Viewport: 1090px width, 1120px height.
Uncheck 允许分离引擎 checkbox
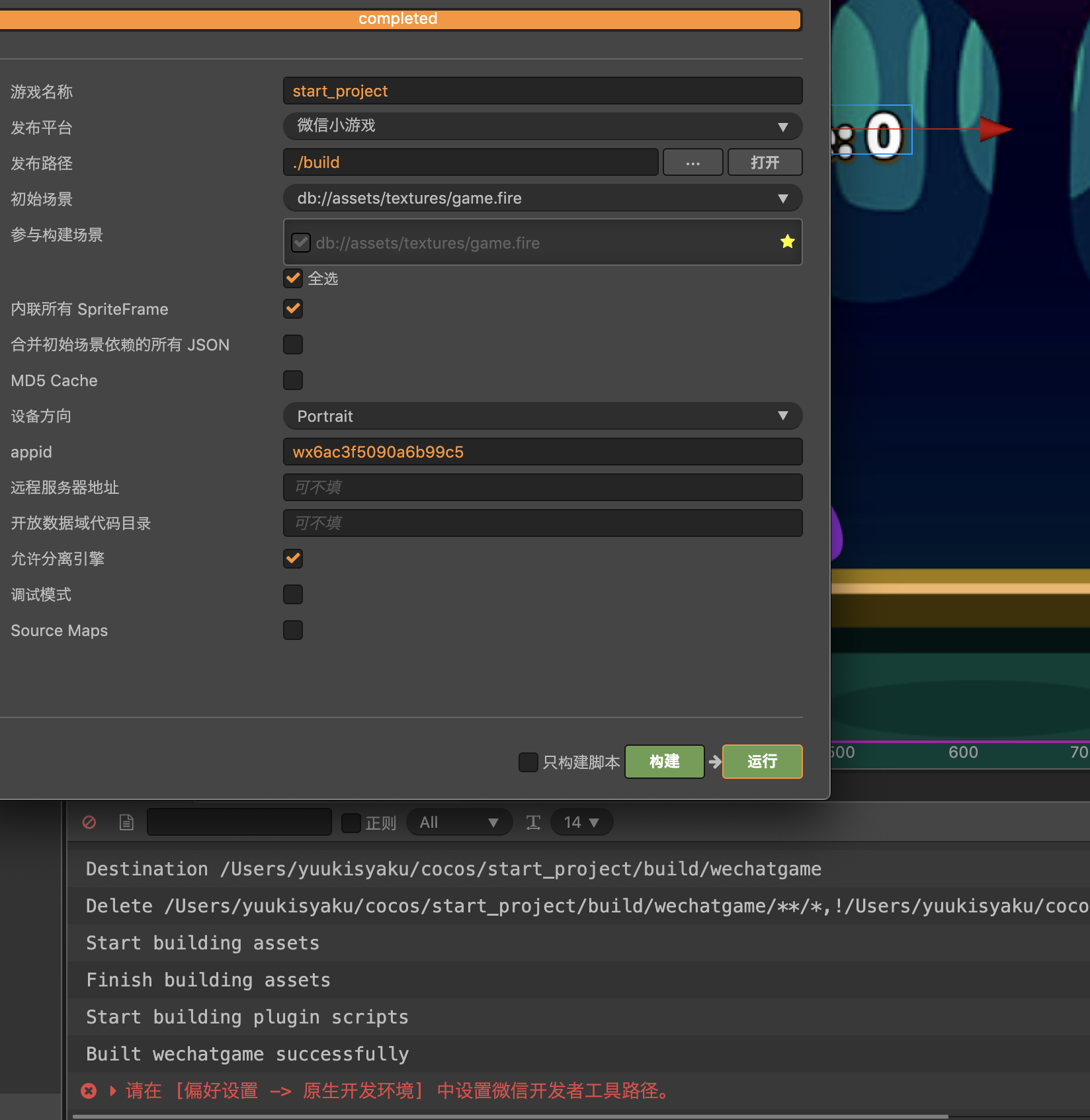pyautogui.click(x=293, y=559)
